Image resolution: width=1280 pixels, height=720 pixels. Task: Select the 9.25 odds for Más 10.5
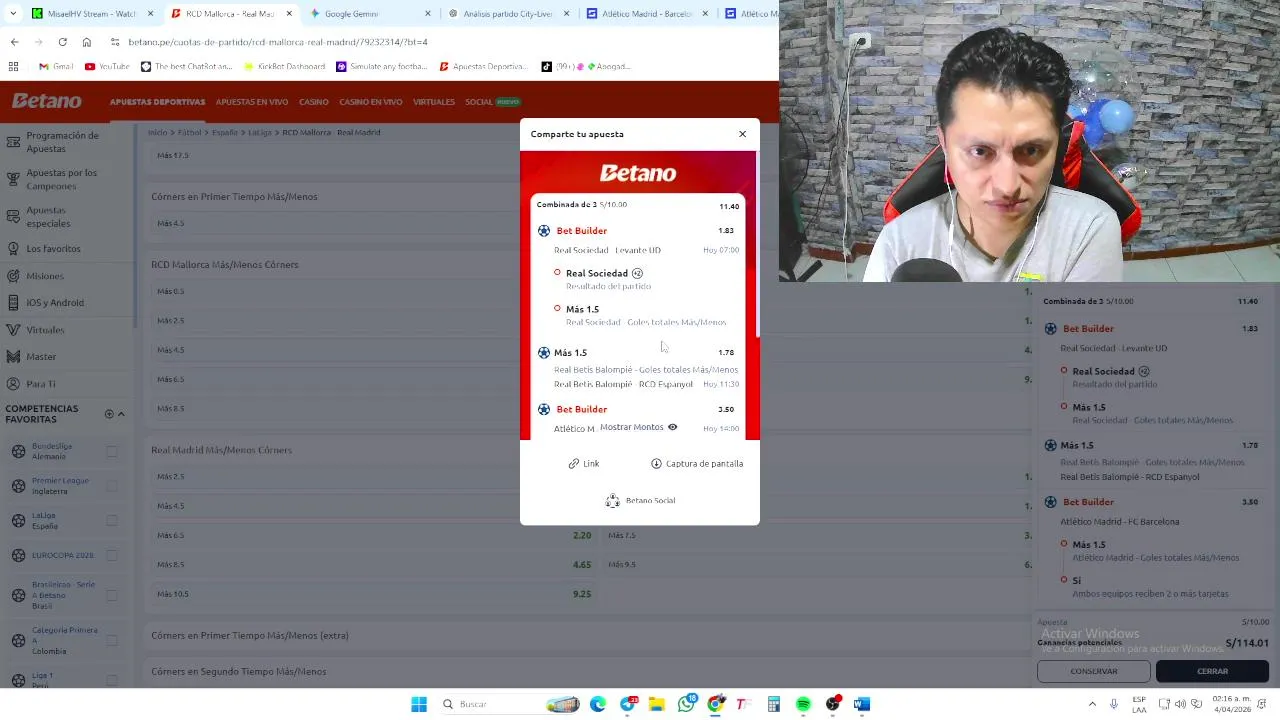click(x=582, y=594)
